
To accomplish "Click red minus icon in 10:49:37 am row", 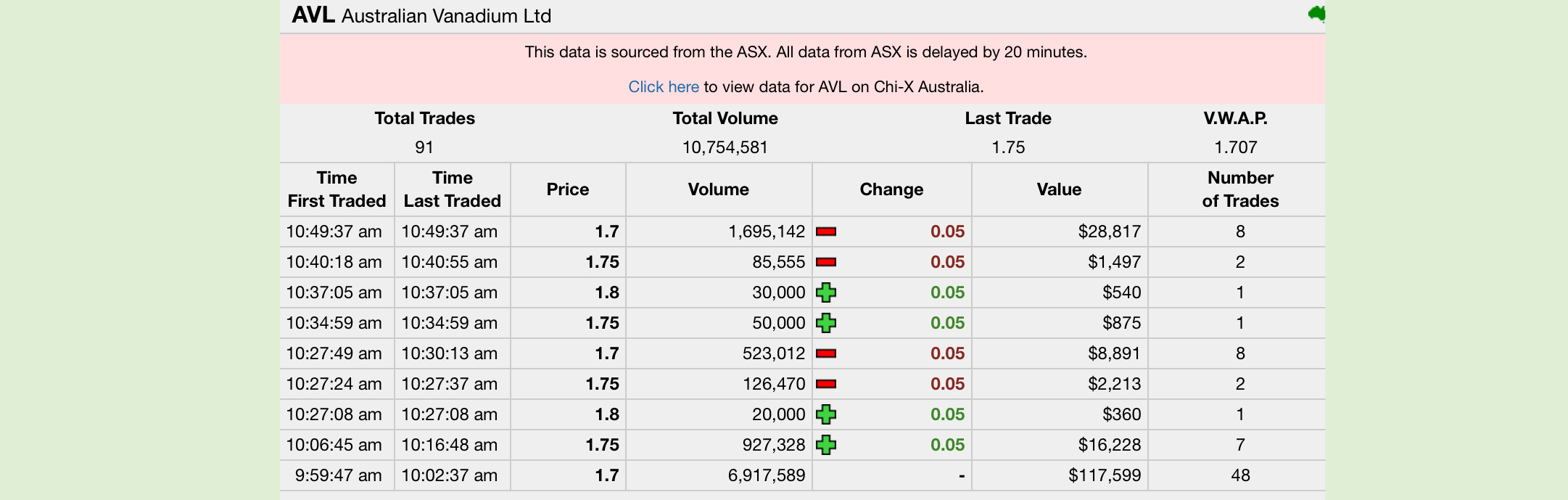I will (x=826, y=231).
